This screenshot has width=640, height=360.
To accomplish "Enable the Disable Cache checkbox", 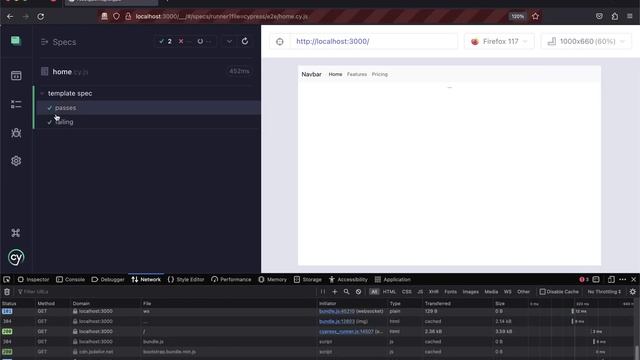I will click(542, 292).
